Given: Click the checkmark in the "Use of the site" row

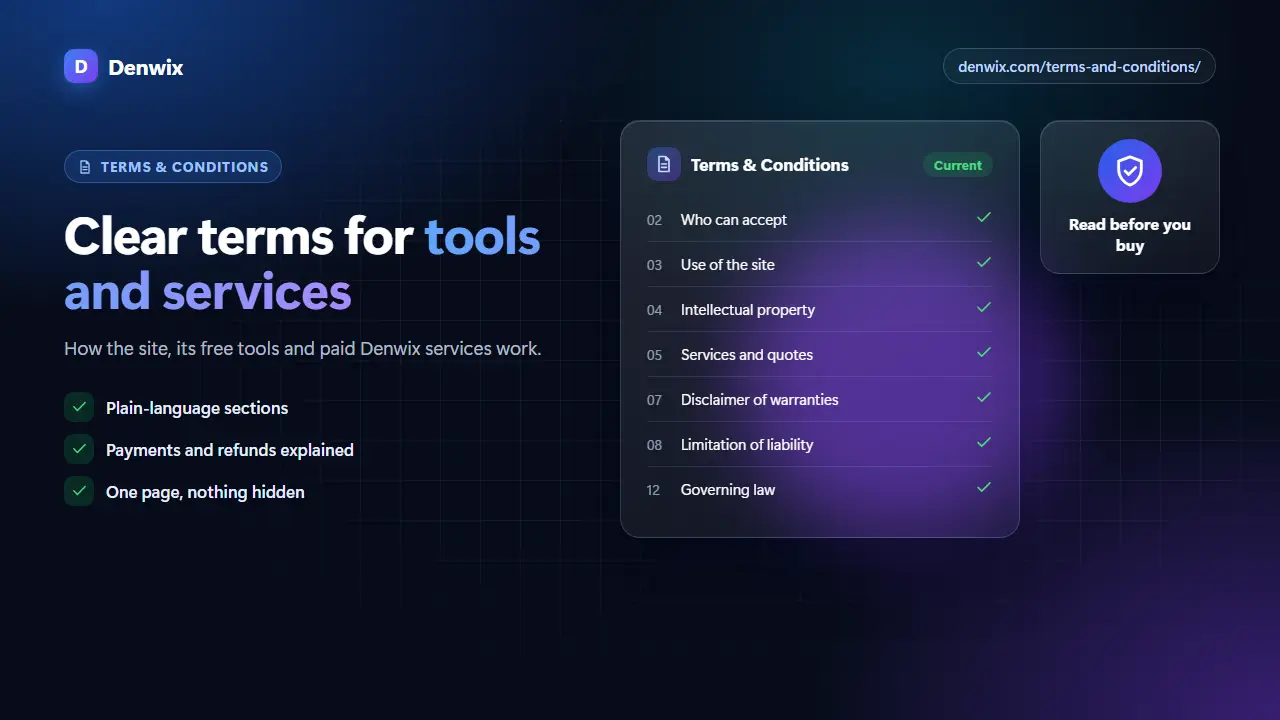Looking at the screenshot, I should pyautogui.click(x=984, y=262).
